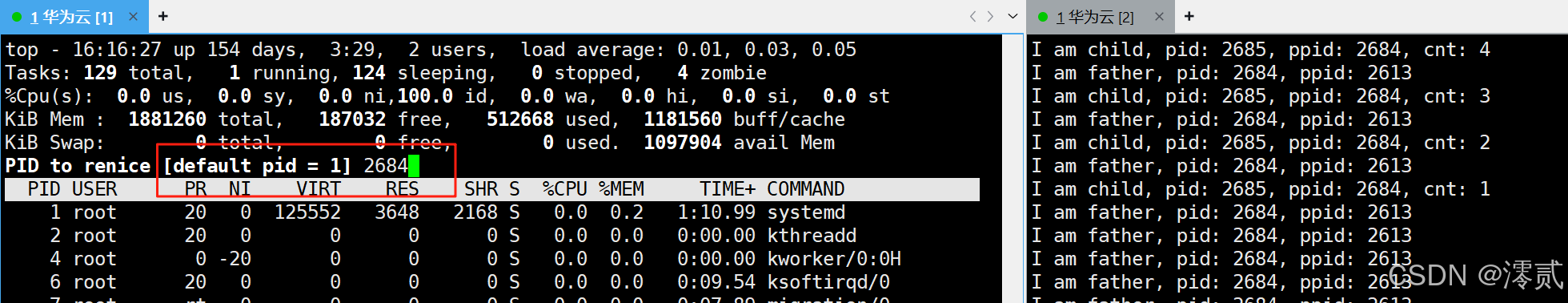
Task: Click the PR column header
Action: coord(195,189)
